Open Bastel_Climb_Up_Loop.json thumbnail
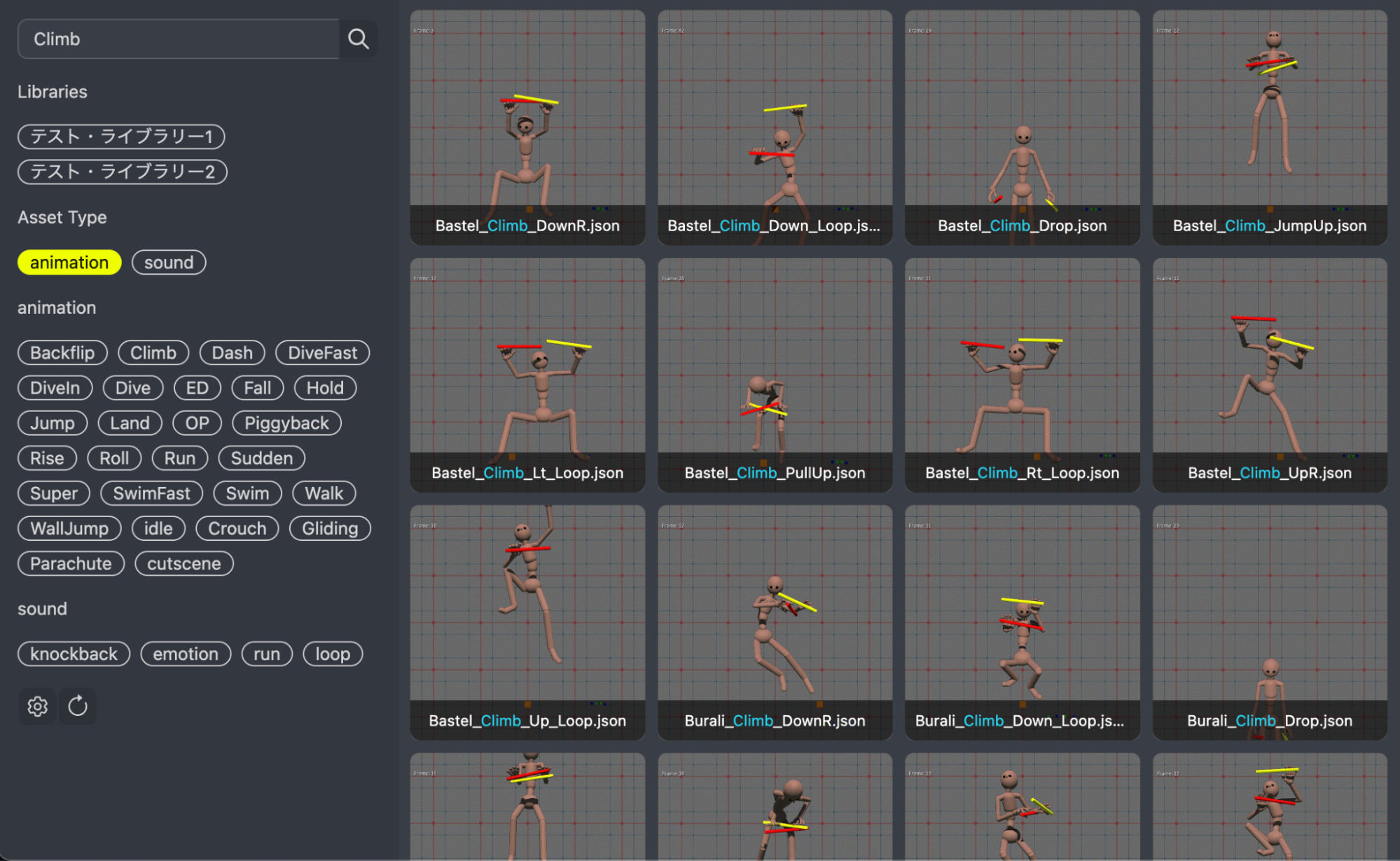This screenshot has height=861, width=1400. tap(527, 622)
